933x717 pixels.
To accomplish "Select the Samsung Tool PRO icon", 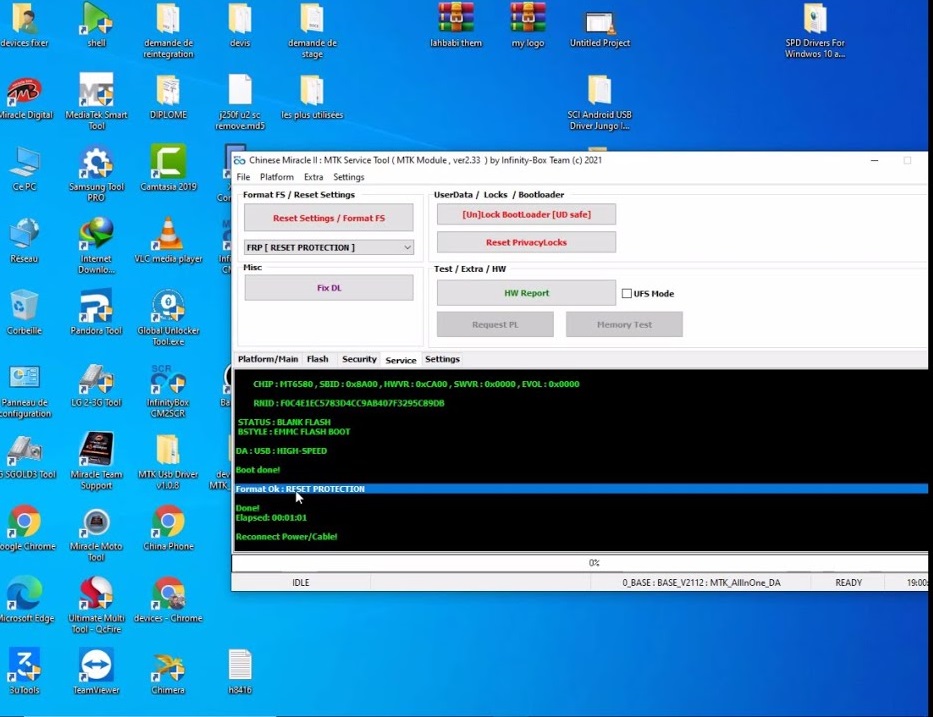I will (96, 163).
